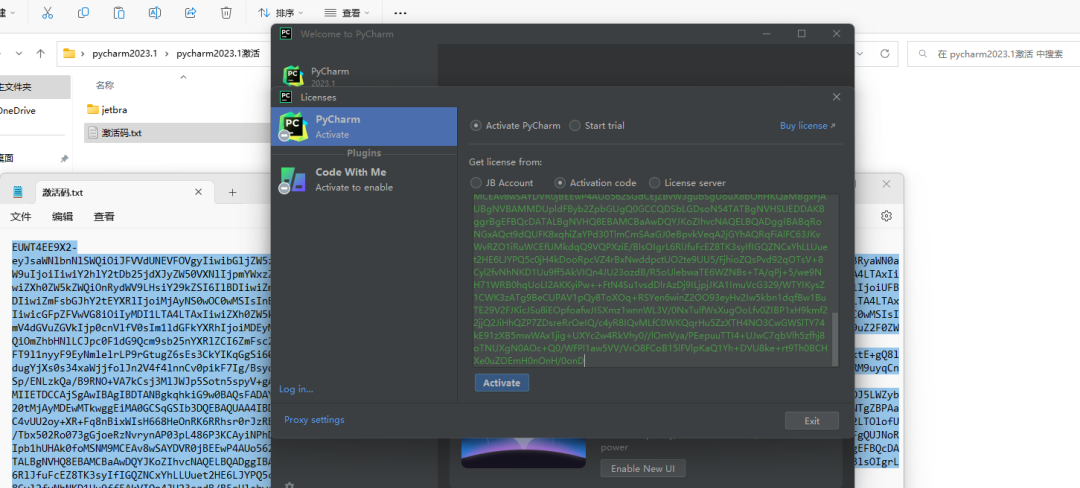1080x488 pixels.
Task: Minimize the Welcome to PyCharm window
Action: tap(767, 34)
